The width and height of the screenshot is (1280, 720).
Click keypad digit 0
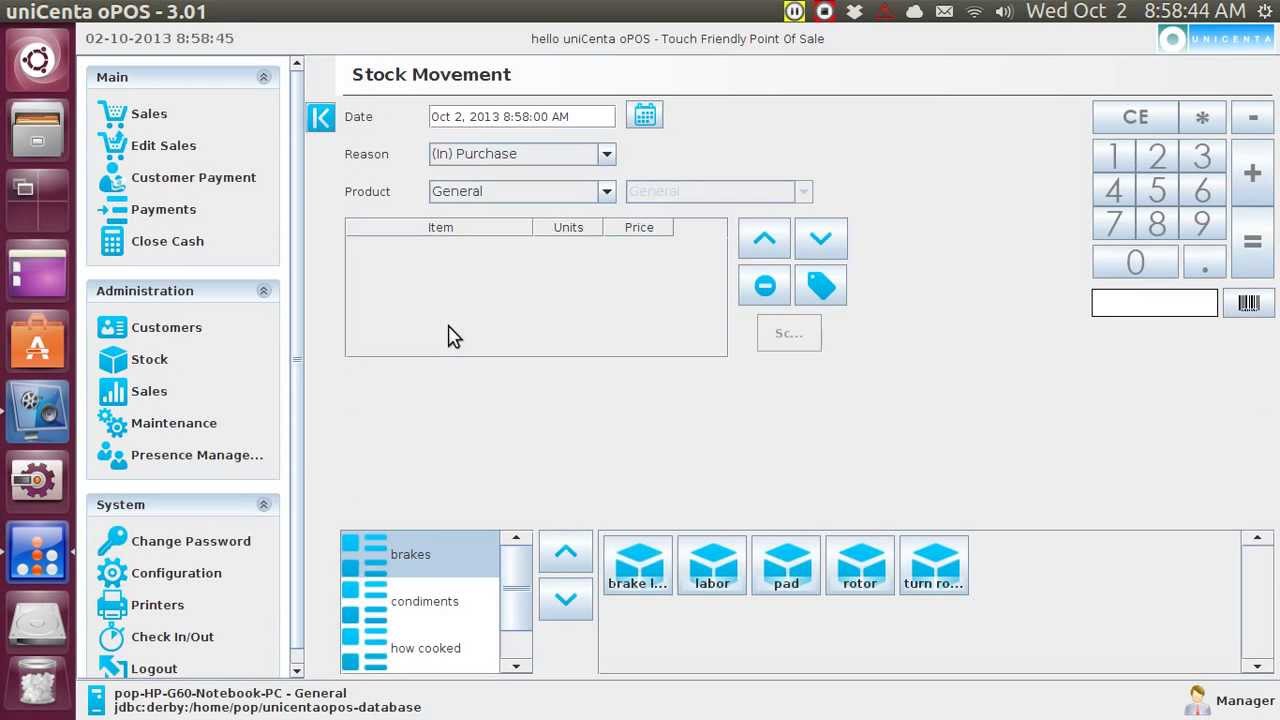tap(1135, 262)
